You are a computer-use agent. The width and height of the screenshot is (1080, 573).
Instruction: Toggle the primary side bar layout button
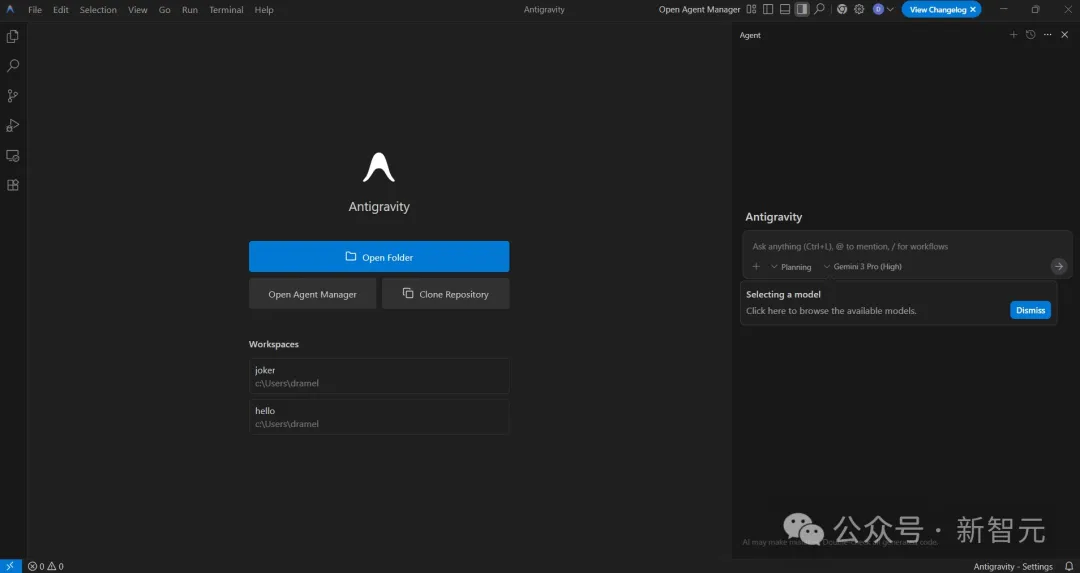coord(768,10)
